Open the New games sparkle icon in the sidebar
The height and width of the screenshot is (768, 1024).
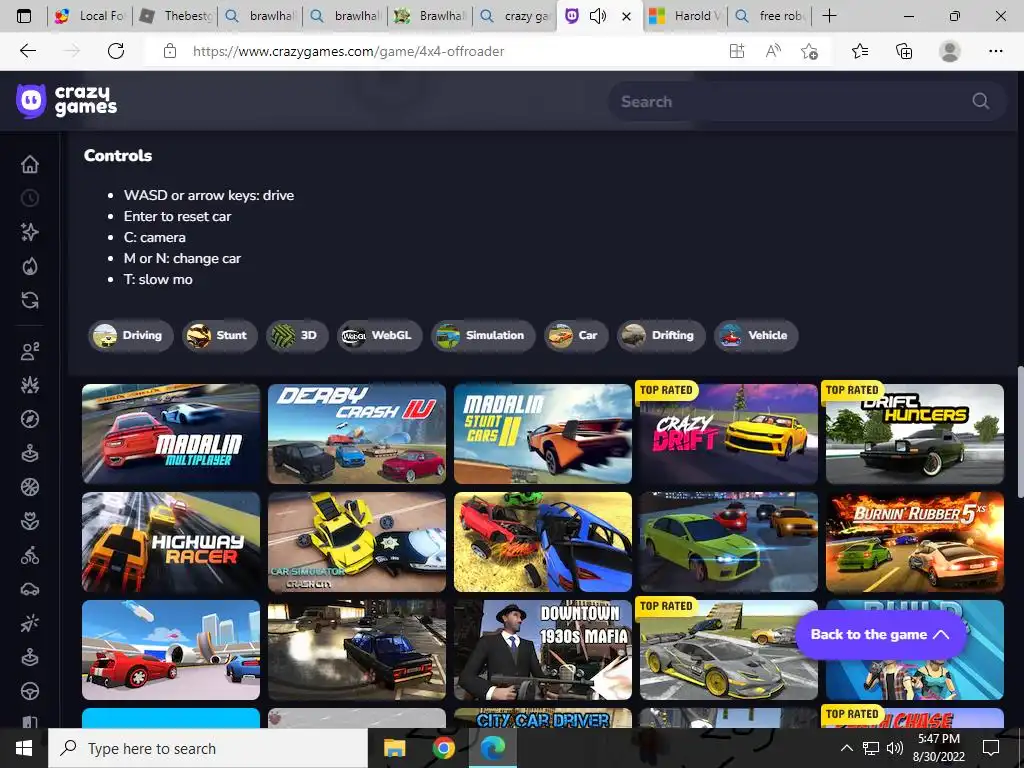30,232
